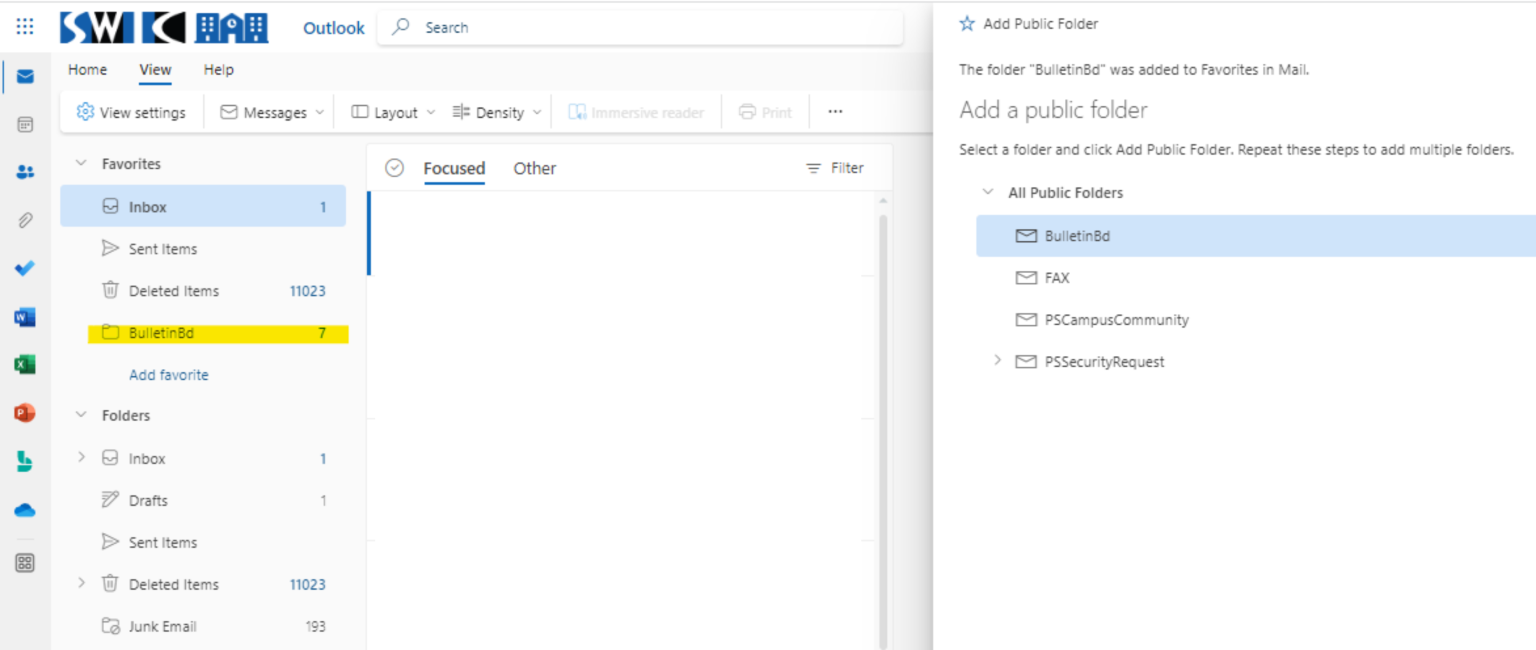Open the app launcher waffle menu
The height and width of the screenshot is (650, 1536).
[25, 27]
